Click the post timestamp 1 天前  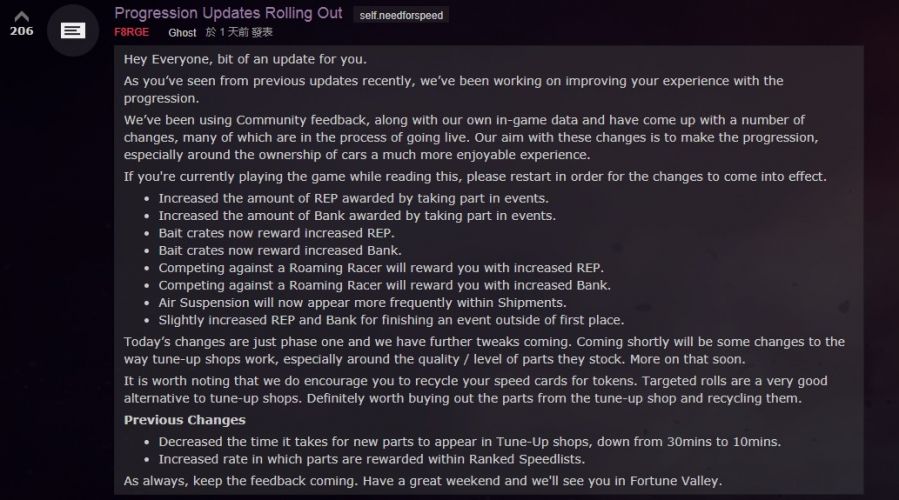point(233,32)
